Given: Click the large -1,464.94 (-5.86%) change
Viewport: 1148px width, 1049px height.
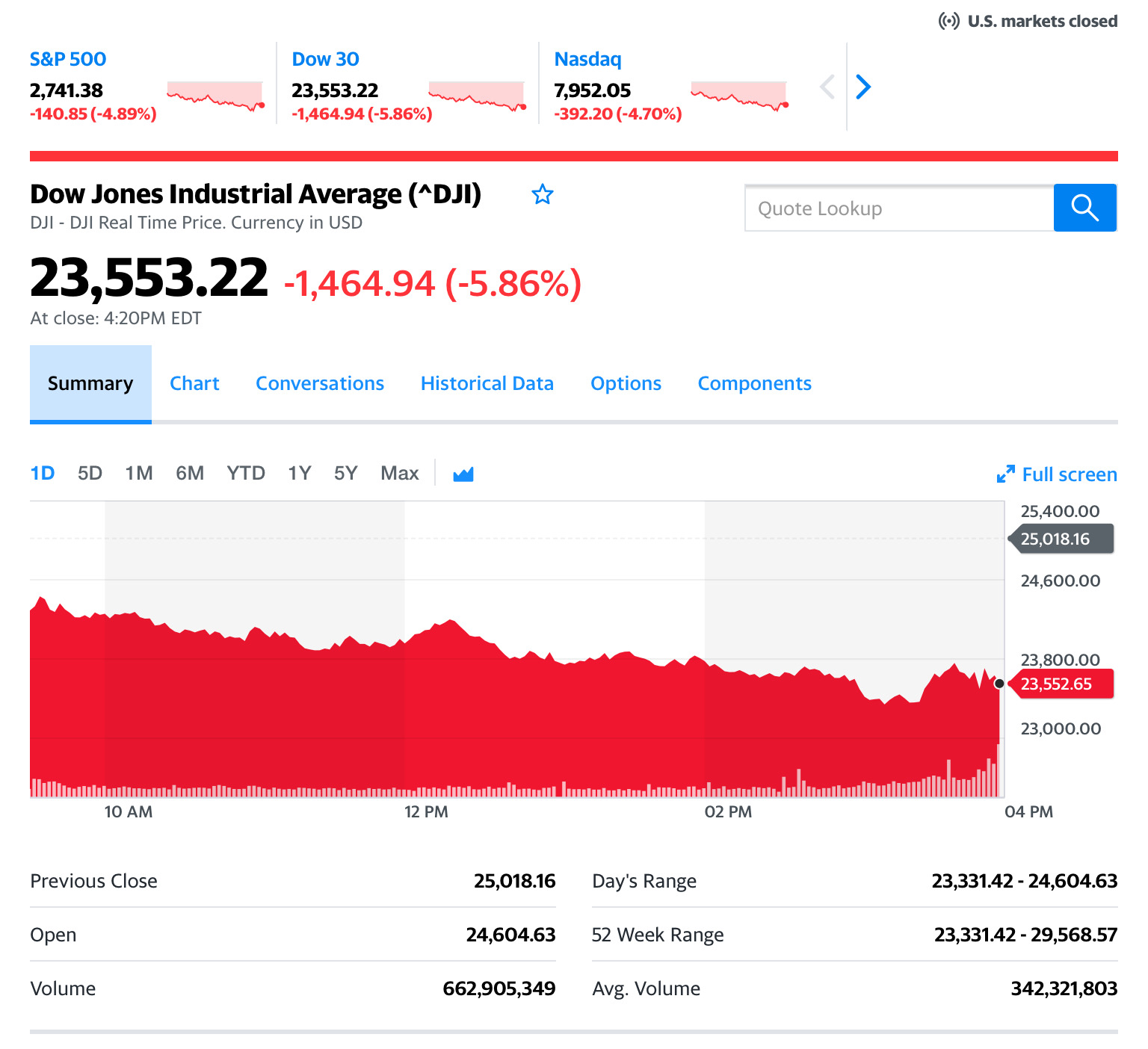Looking at the screenshot, I should (433, 284).
